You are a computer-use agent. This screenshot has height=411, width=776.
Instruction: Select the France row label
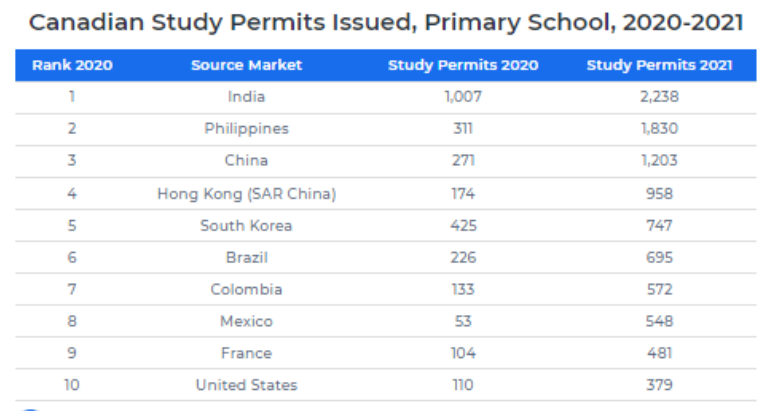click(246, 353)
